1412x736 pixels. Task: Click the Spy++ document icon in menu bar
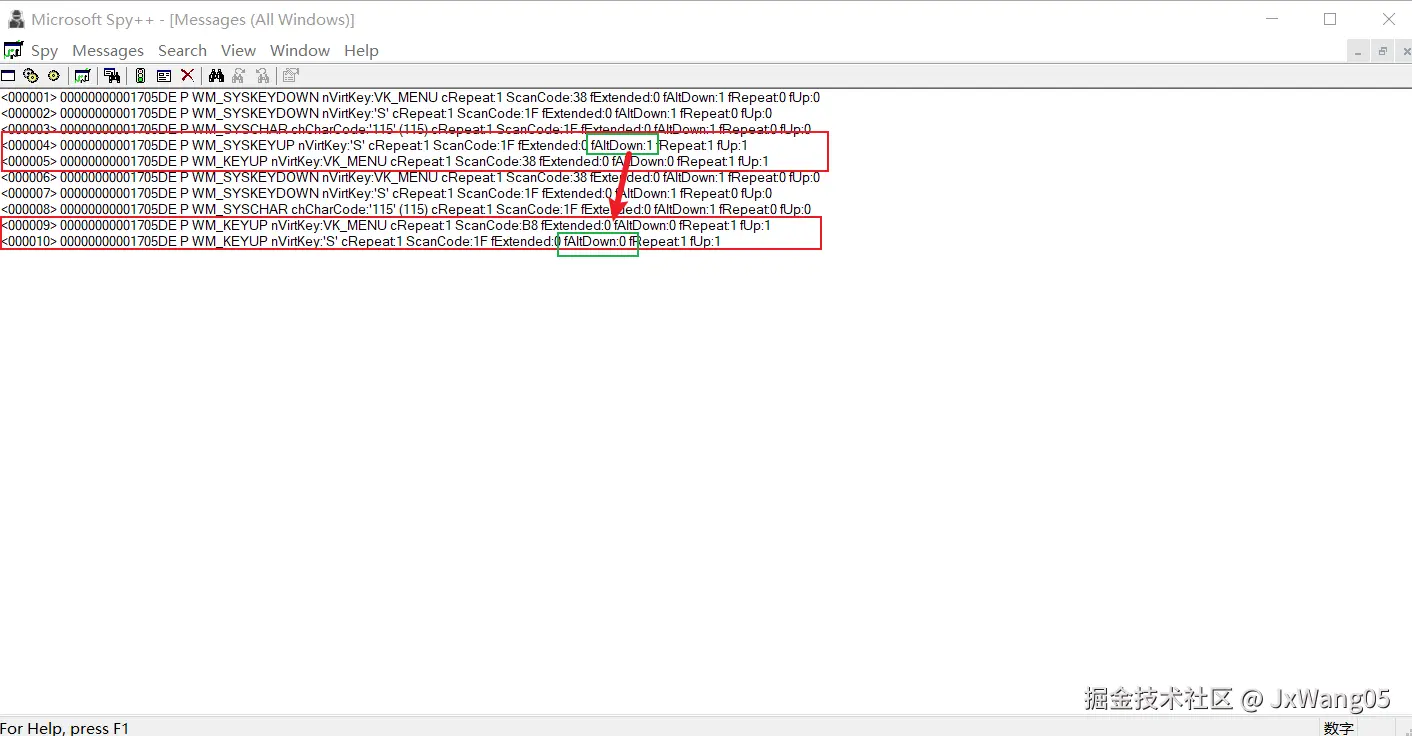(13, 50)
